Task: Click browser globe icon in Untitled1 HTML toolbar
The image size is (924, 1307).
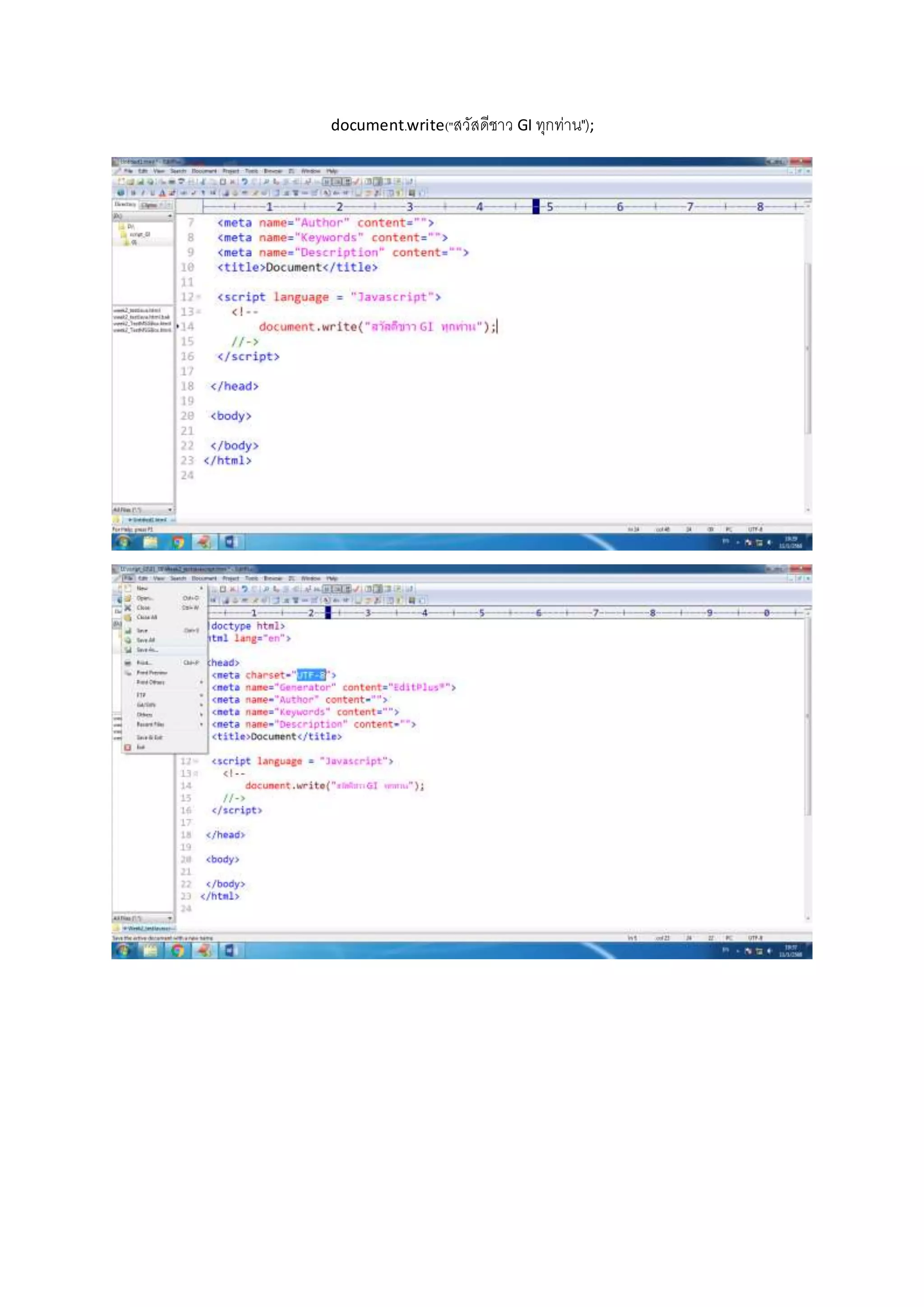Action: [x=120, y=193]
